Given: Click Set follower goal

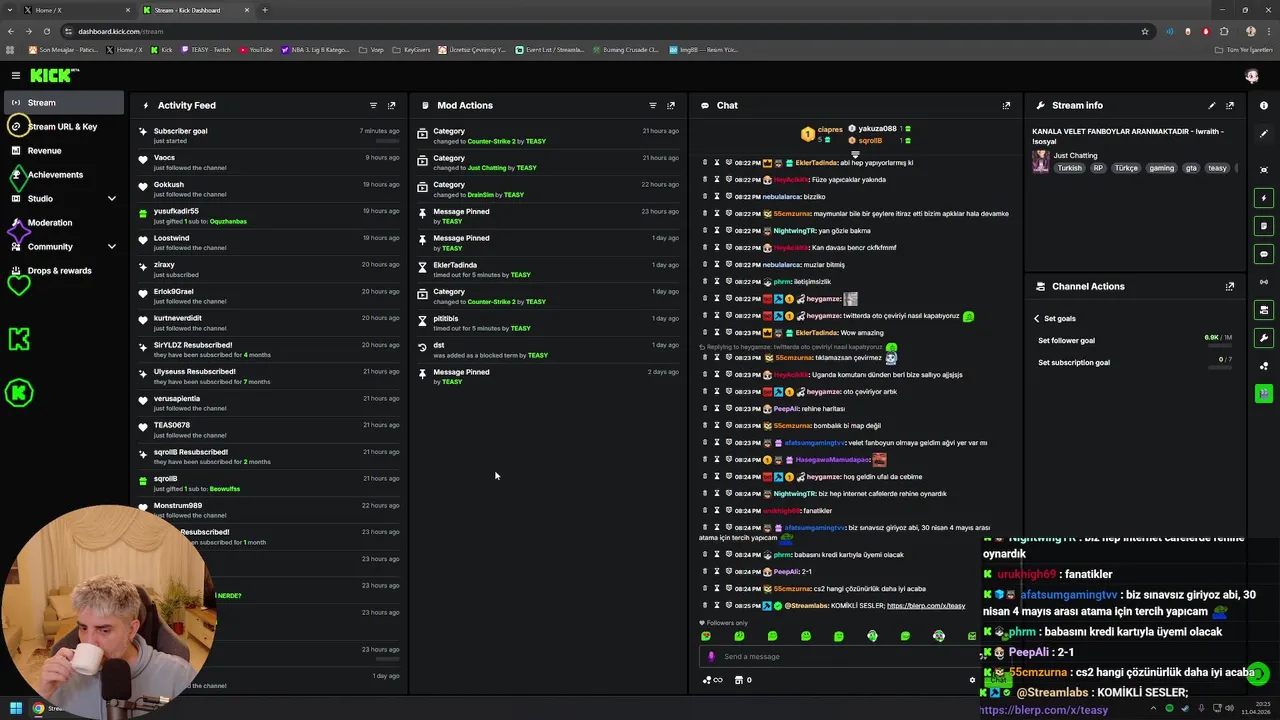Looking at the screenshot, I should [1066, 340].
